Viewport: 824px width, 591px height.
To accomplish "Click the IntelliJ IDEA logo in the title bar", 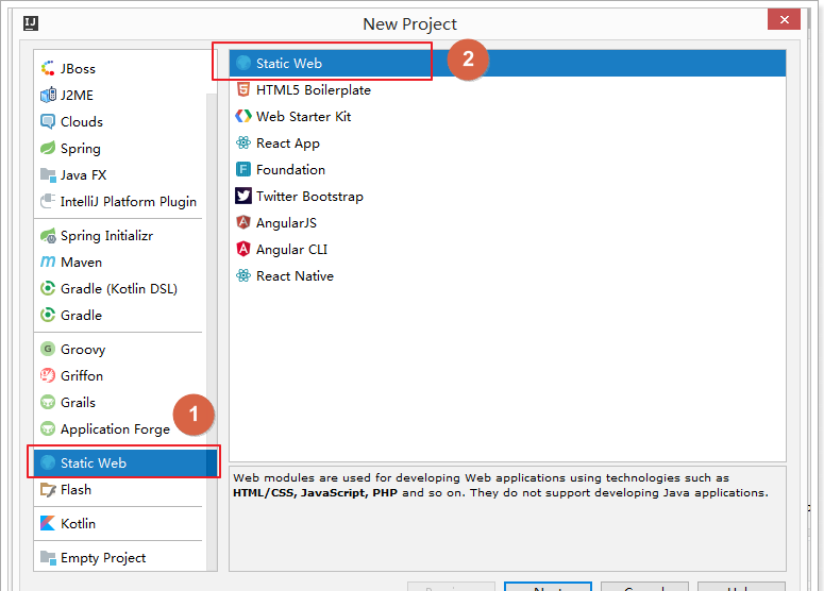I will [31, 23].
